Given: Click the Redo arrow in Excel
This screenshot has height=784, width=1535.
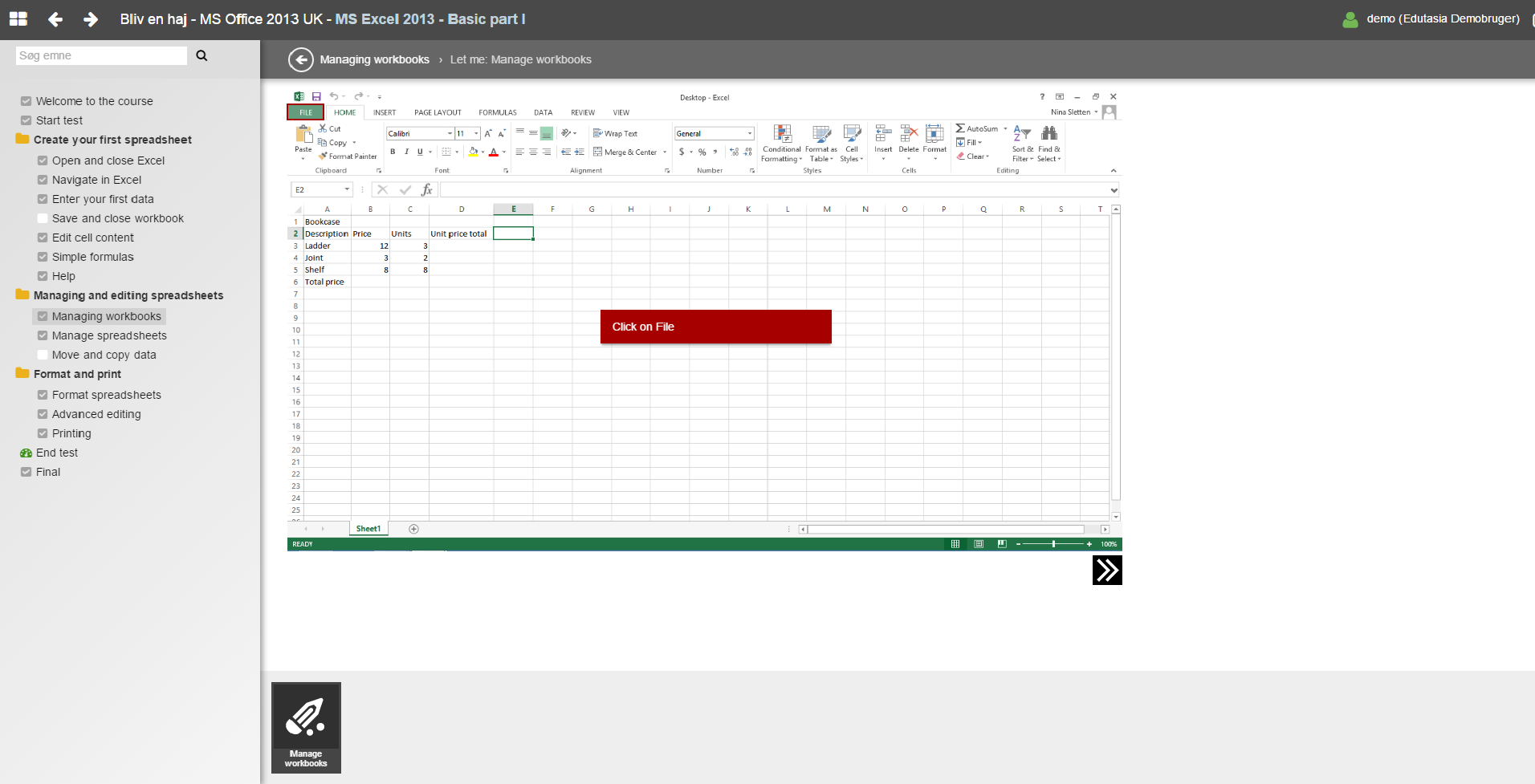Looking at the screenshot, I should click(358, 96).
